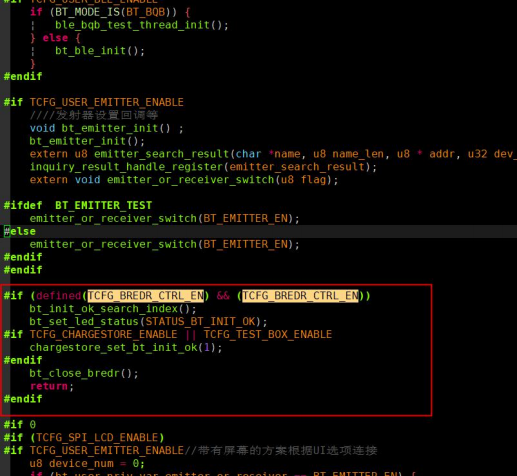Click the 'TCFG_CHARGESTORE_ENABLE' macro
The width and height of the screenshot is (517, 476).
tap(103, 334)
